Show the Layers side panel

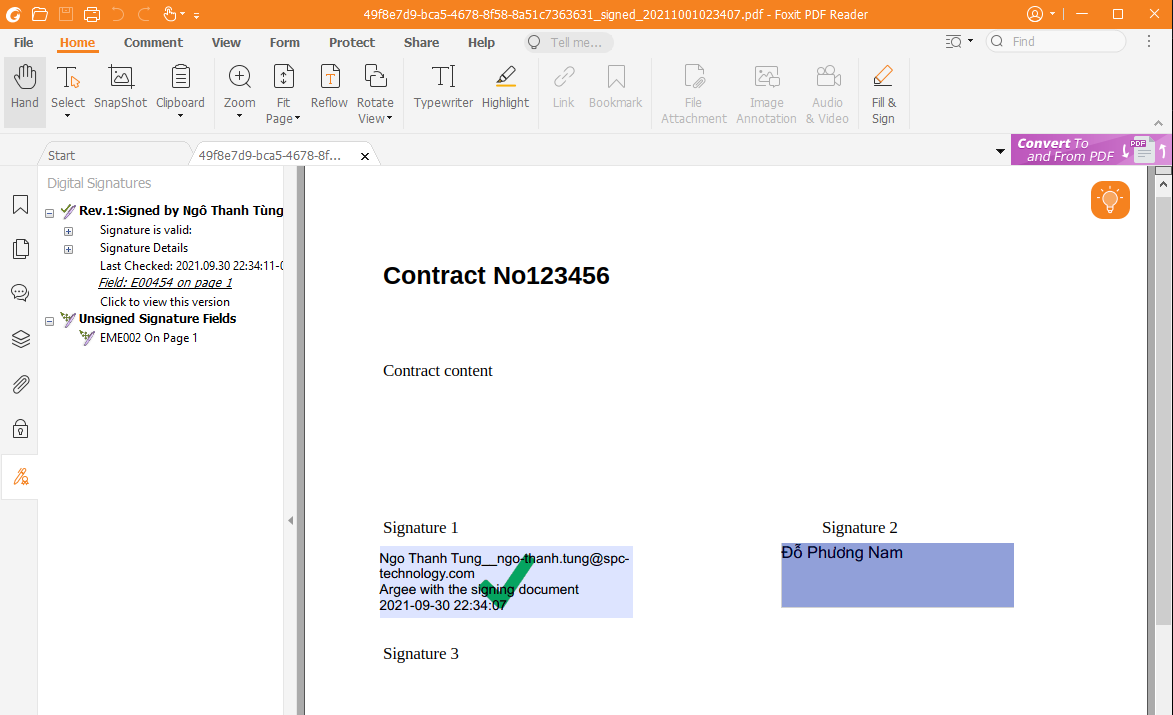tap(20, 339)
